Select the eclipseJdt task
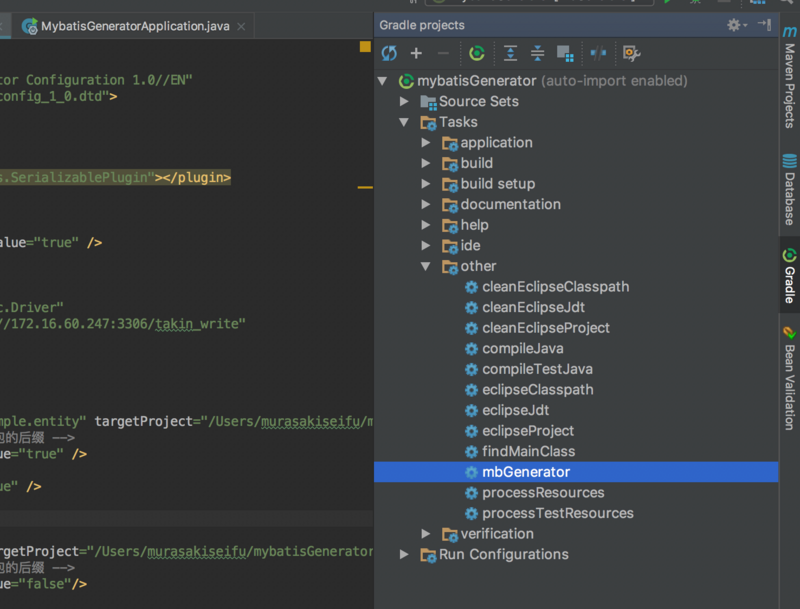800x609 pixels. tap(515, 410)
